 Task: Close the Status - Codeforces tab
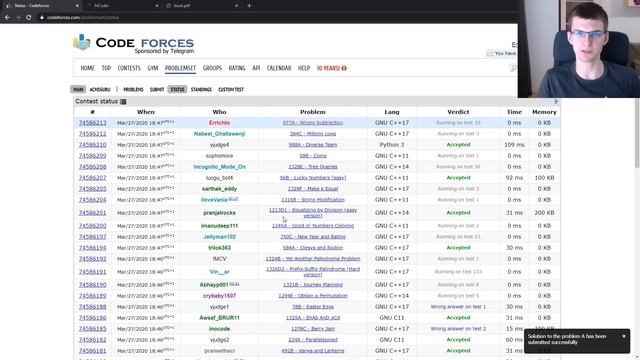tap(77, 6)
